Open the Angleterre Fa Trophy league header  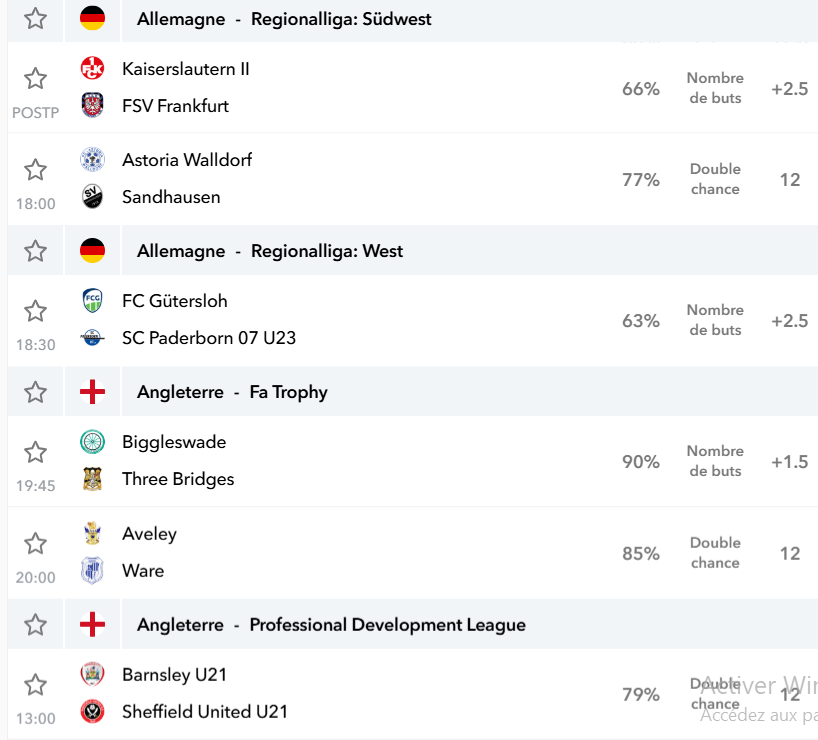pos(232,392)
